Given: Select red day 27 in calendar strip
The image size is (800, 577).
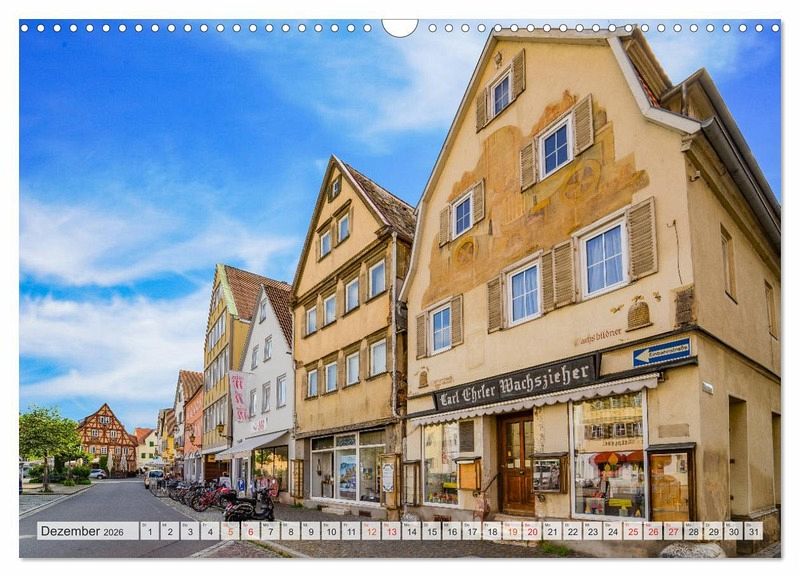Looking at the screenshot, I should tap(673, 531).
